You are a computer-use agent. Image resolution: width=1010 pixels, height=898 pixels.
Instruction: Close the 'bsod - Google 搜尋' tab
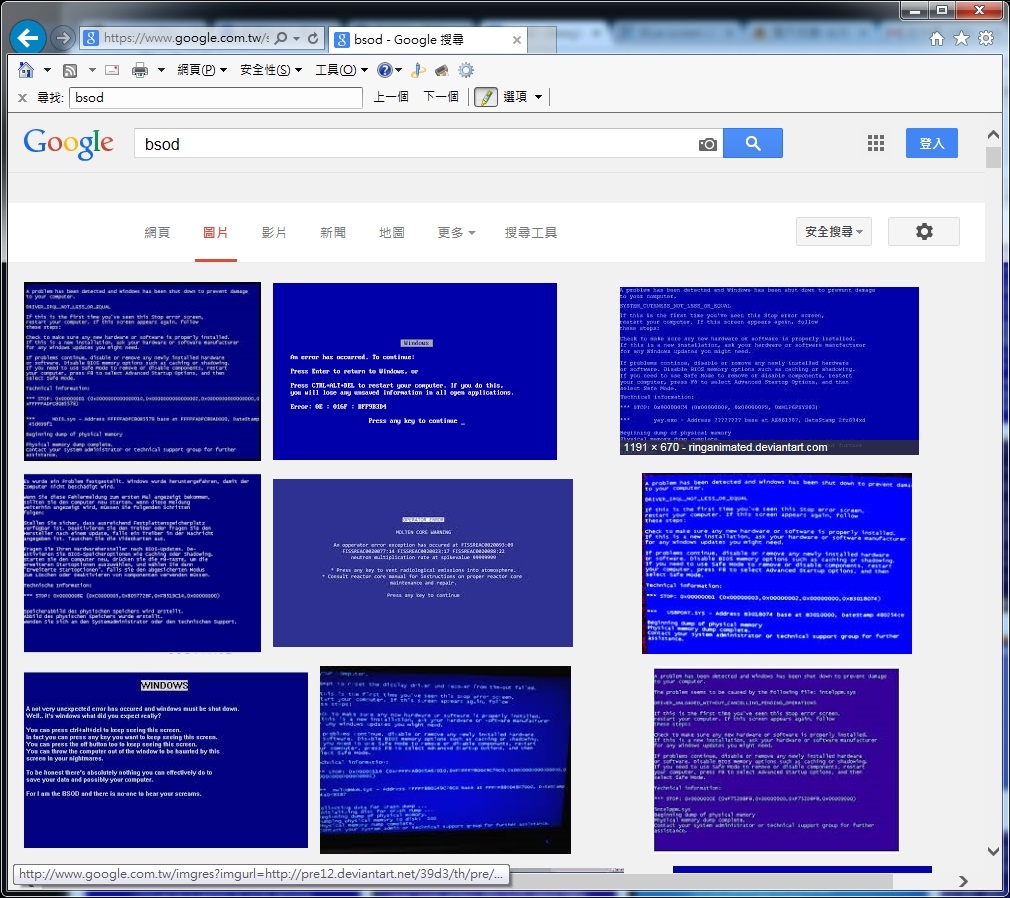(517, 40)
